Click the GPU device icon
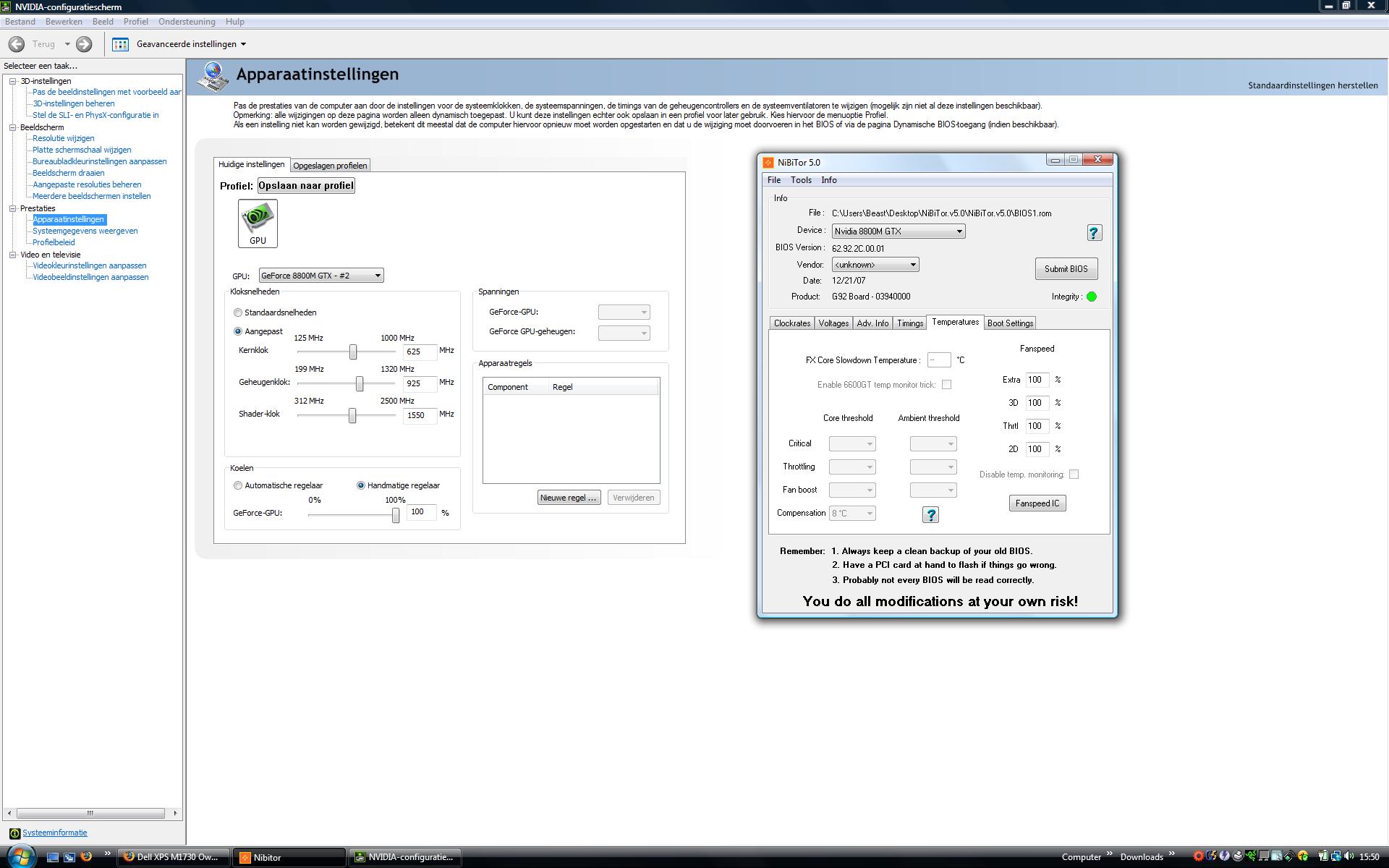Screen dimensions: 1389x868 [x=258, y=224]
